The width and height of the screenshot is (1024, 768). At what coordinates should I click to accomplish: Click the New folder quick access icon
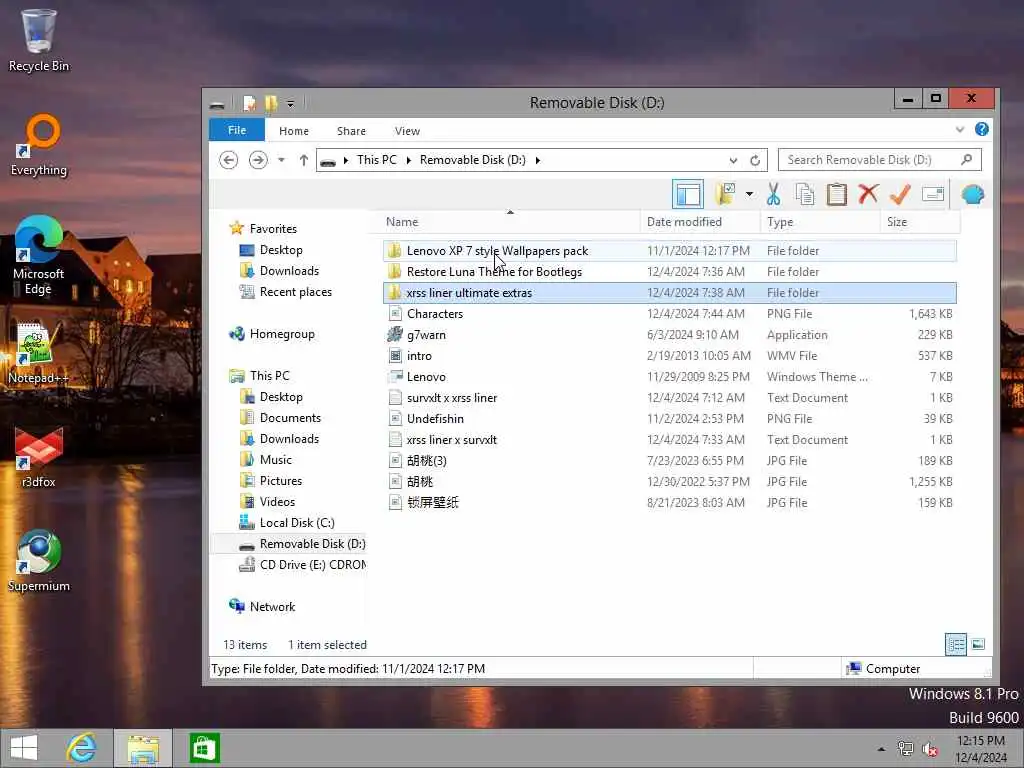(x=271, y=103)
